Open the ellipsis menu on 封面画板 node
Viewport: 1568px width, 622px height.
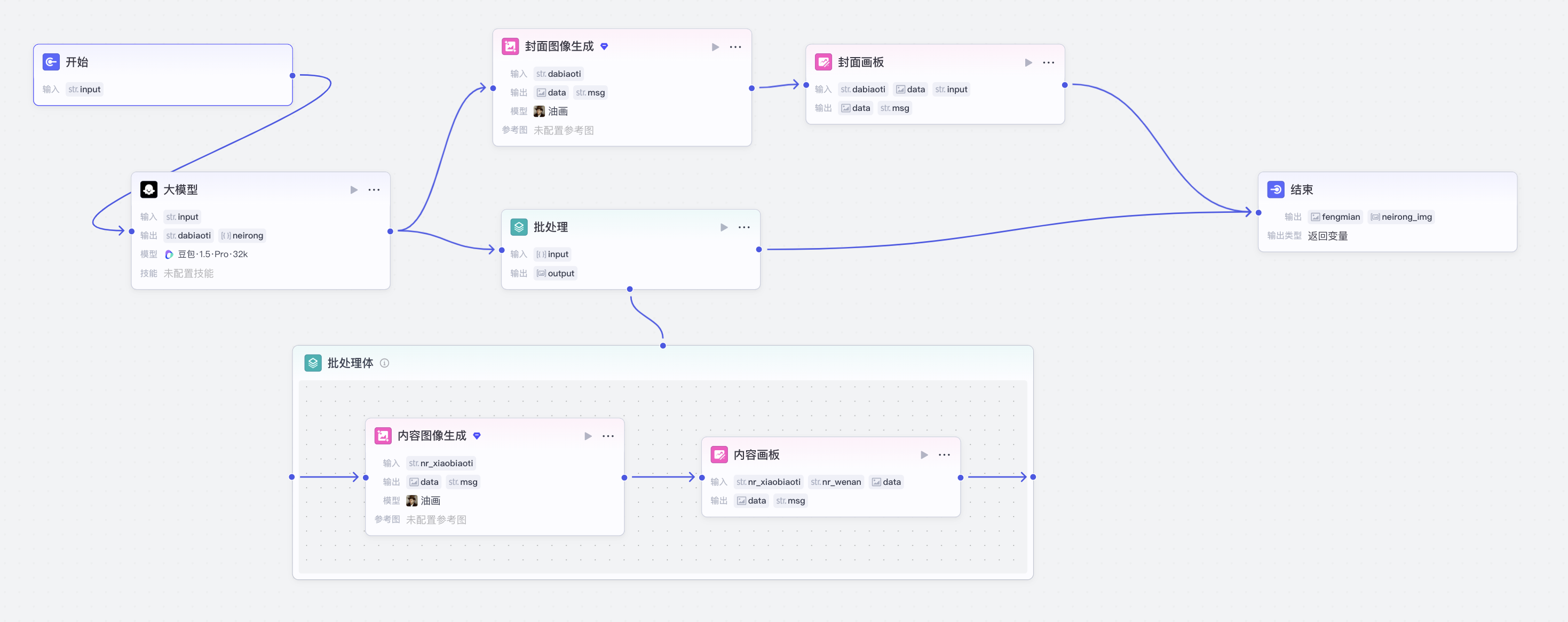1048,63
